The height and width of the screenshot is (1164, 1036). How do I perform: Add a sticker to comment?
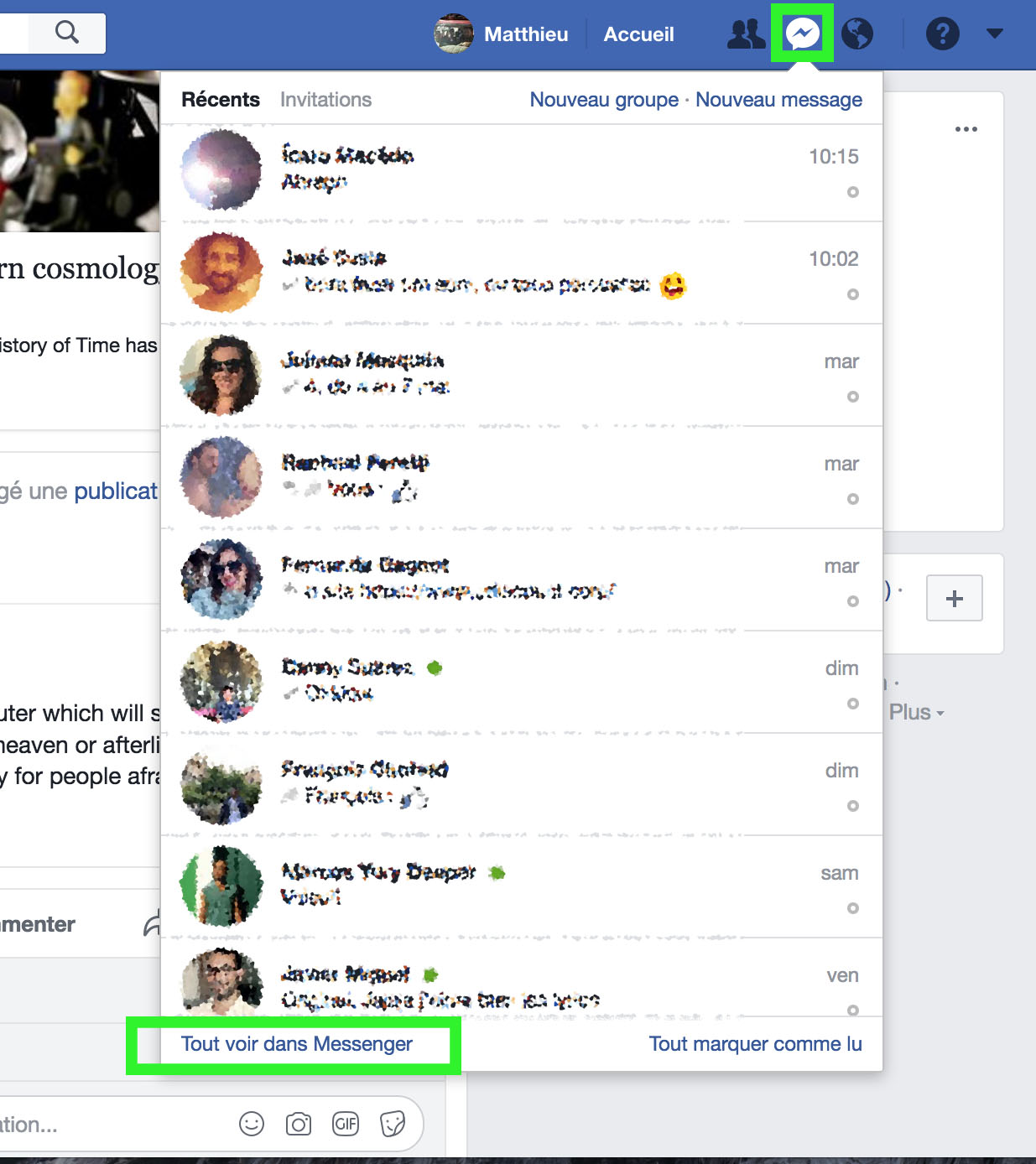393,1124
